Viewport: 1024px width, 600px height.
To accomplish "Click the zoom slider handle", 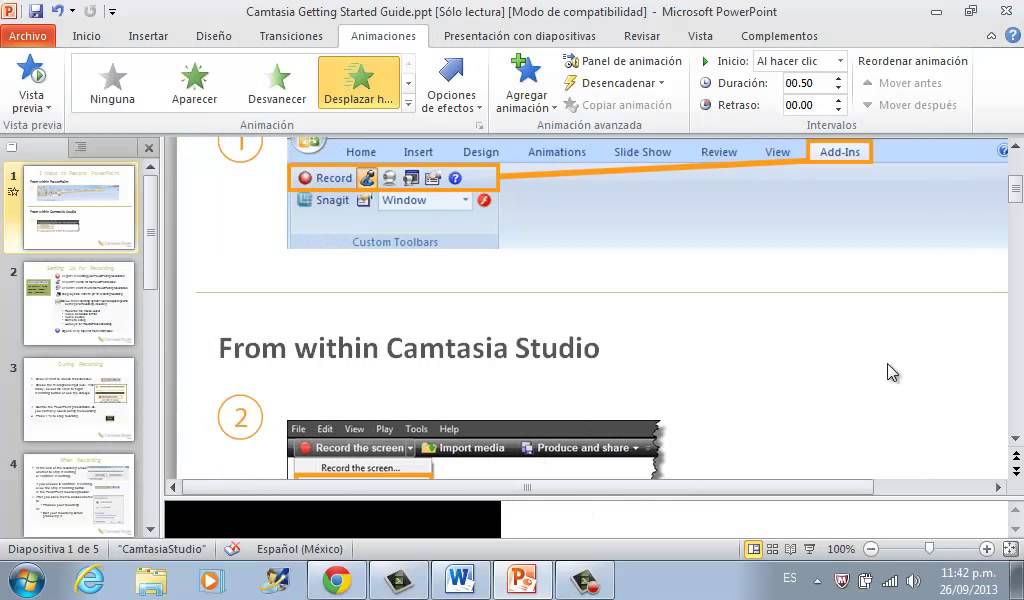I will click(929, 548).
